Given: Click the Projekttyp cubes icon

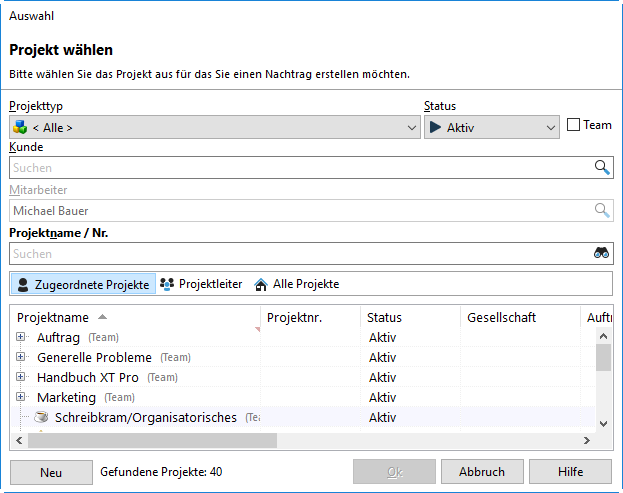Looking at the screenshot, I should pos(20,127).
